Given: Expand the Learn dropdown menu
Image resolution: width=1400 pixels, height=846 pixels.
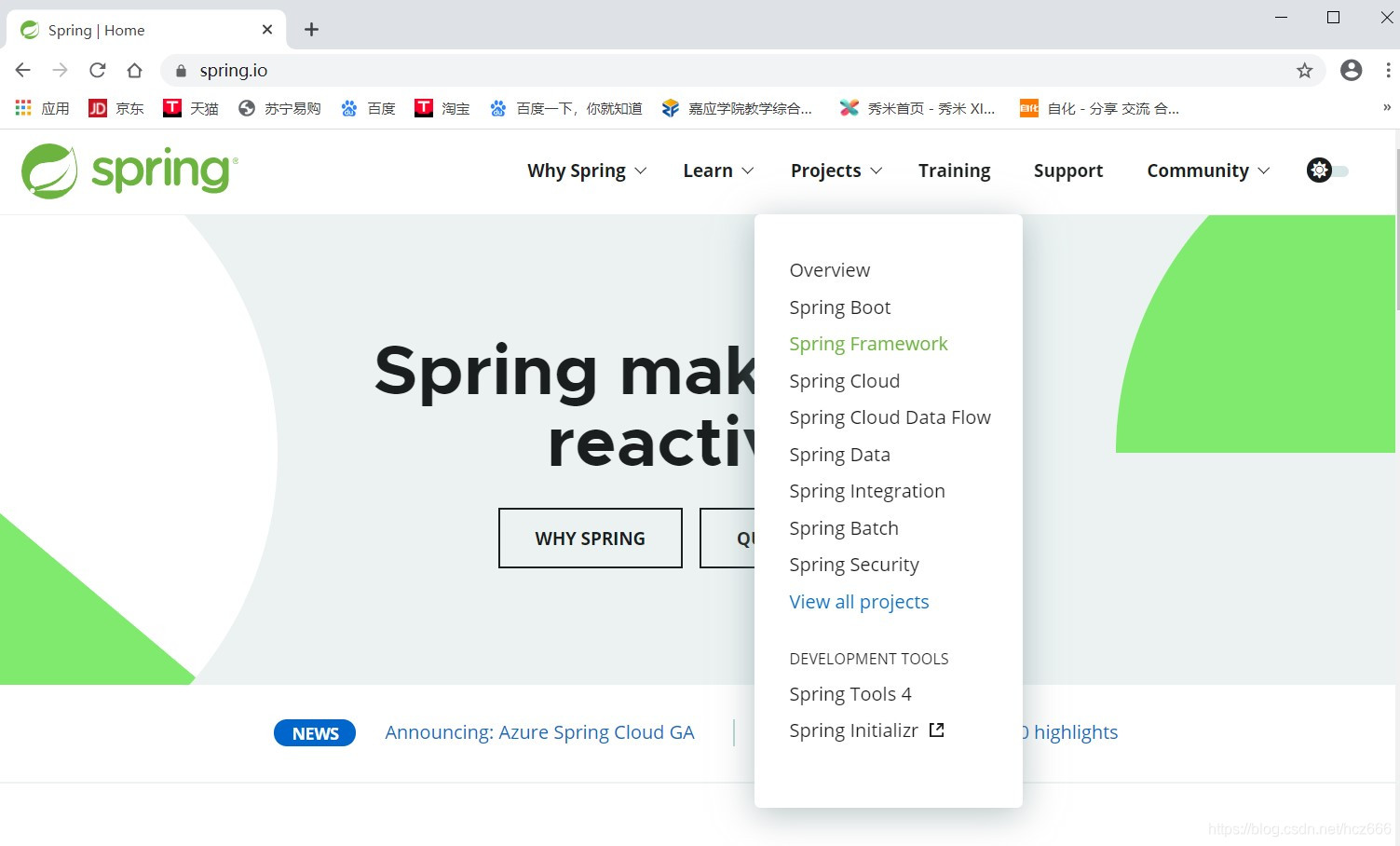Looking at the screenshot, I should click(x=718, y=171).
